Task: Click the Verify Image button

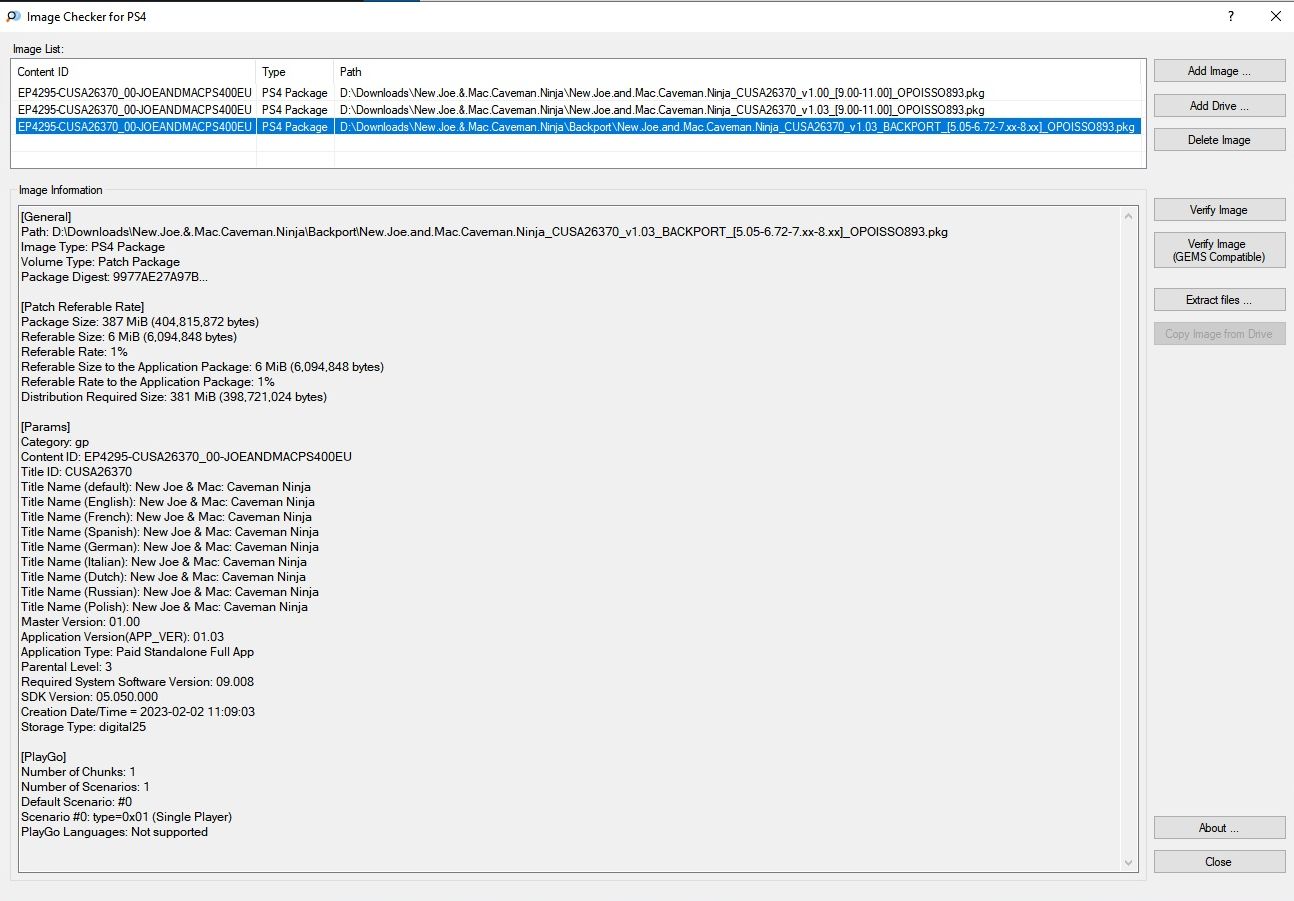Action: (1219, 210)
